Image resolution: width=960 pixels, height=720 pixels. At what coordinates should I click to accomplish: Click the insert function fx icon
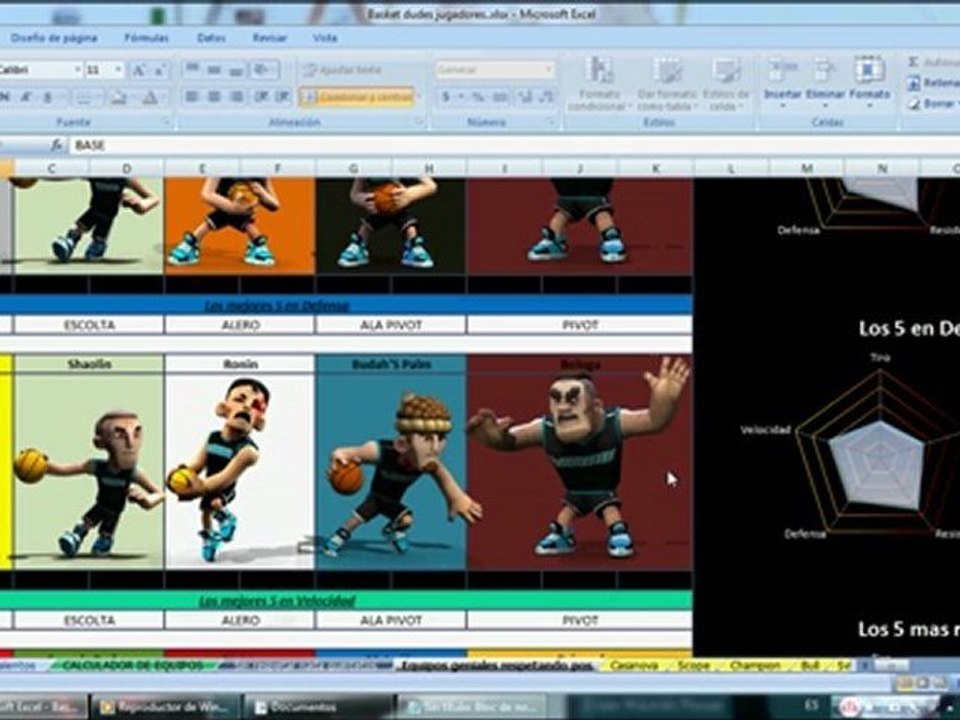tap(56, 145)
